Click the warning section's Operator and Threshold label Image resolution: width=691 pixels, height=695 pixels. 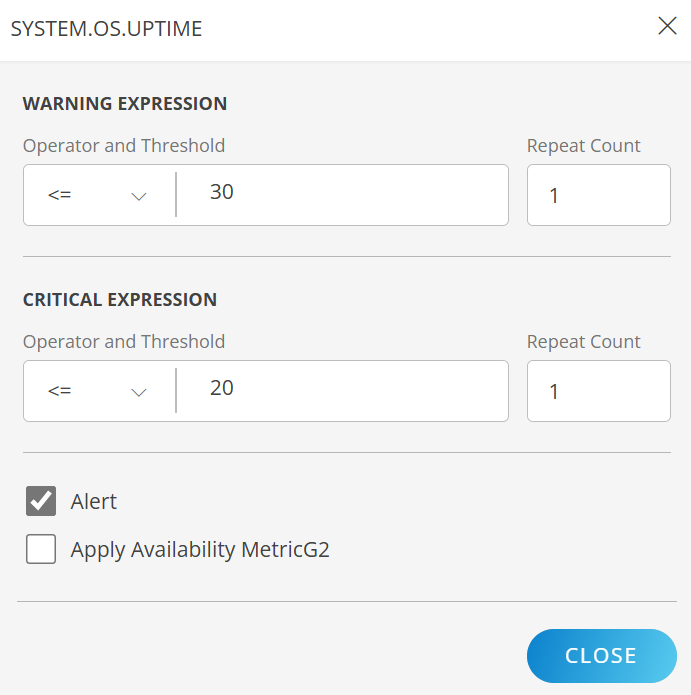pos(124,146)
